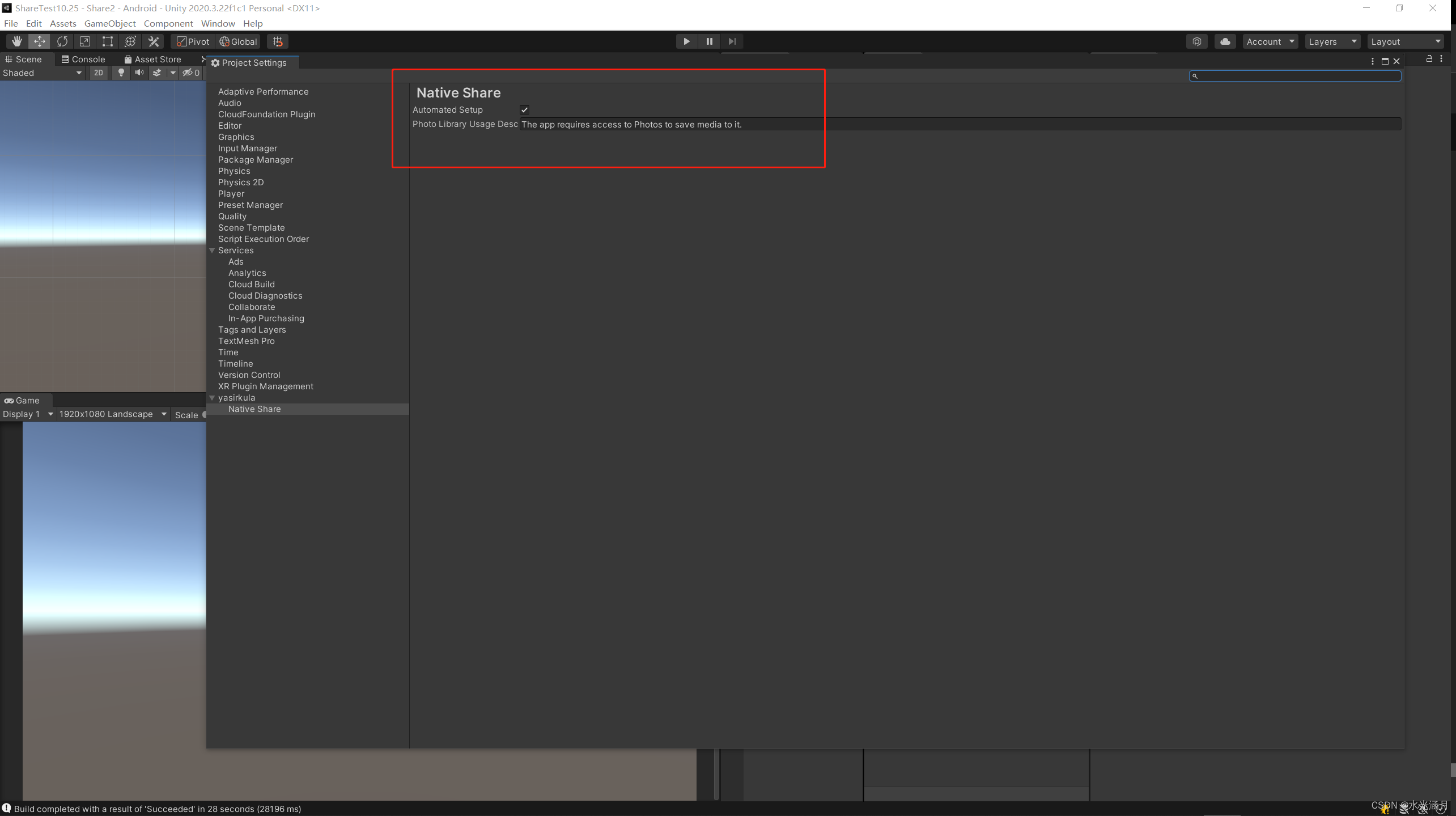Select Script Execution Order settings
The image size is (1456, 816).
coord(263,239)
